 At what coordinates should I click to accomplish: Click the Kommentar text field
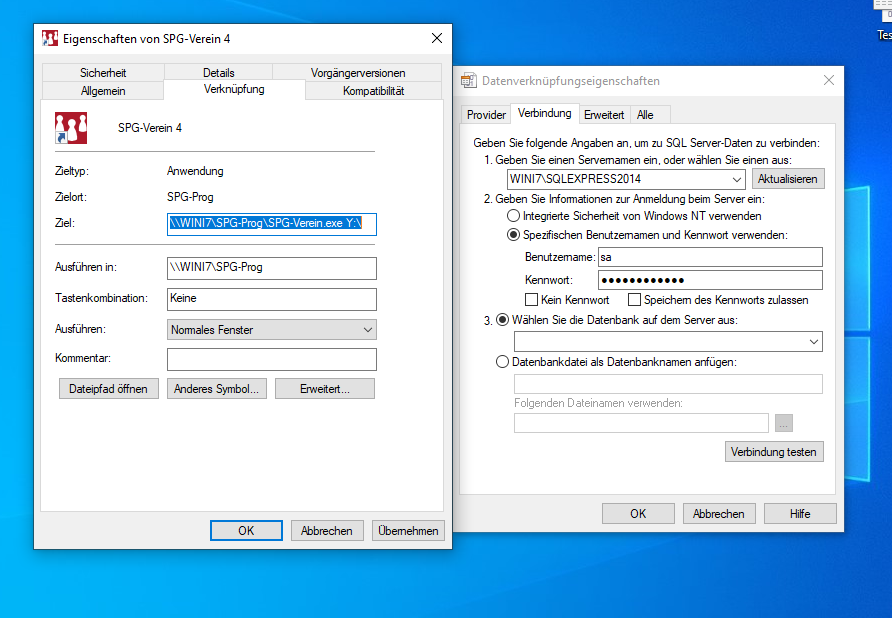click(x=271, y=359)
